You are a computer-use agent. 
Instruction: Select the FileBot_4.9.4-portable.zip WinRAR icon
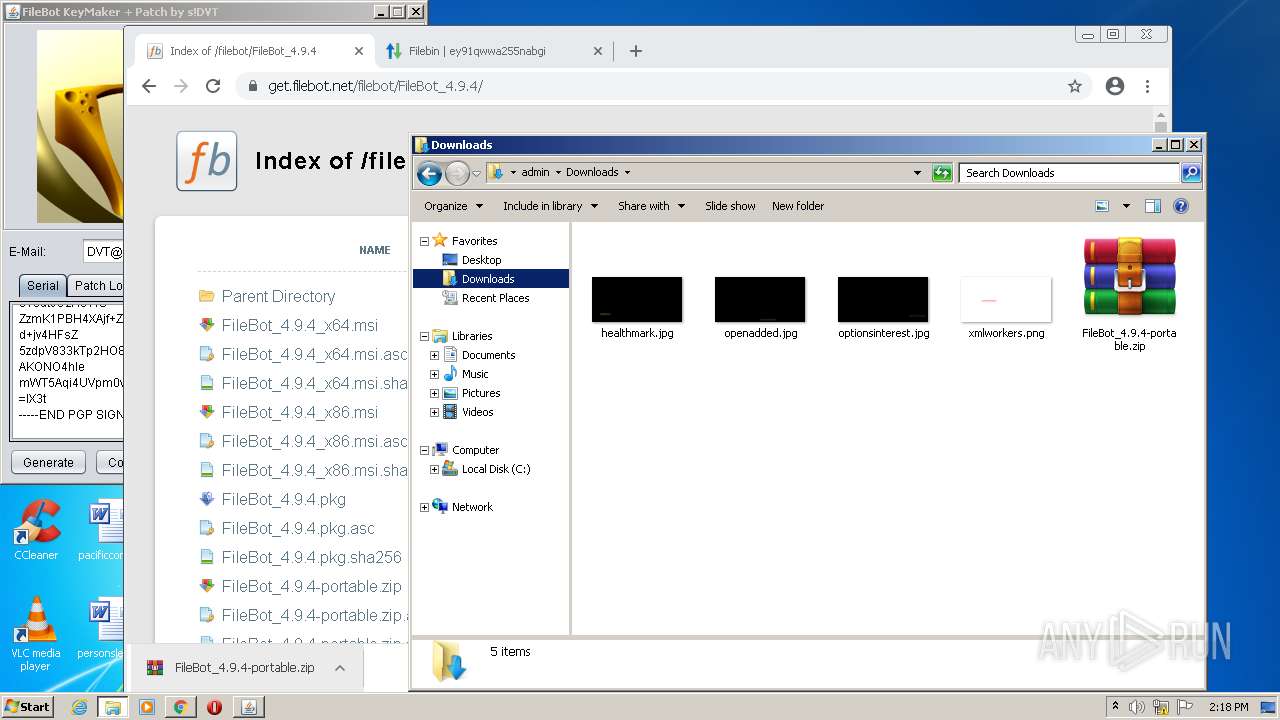pos(1129,277)
